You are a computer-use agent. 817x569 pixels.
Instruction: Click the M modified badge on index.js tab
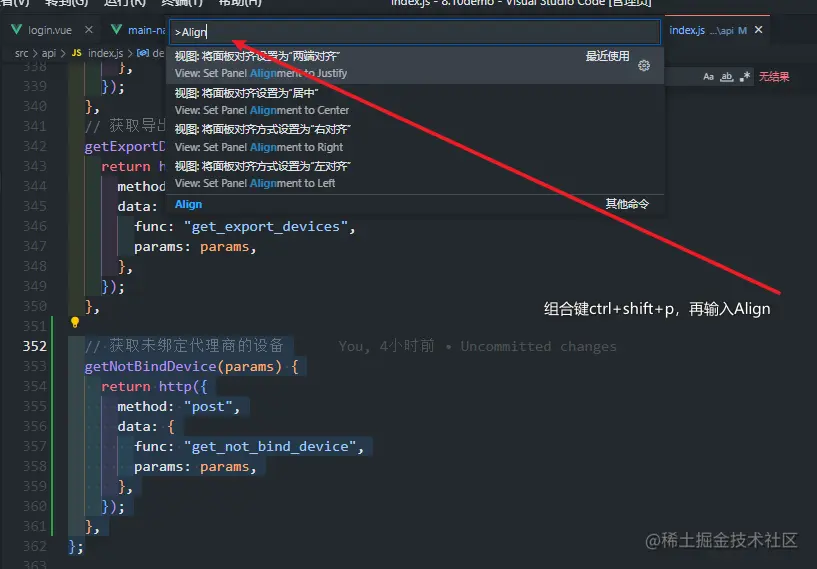point(742,30)
